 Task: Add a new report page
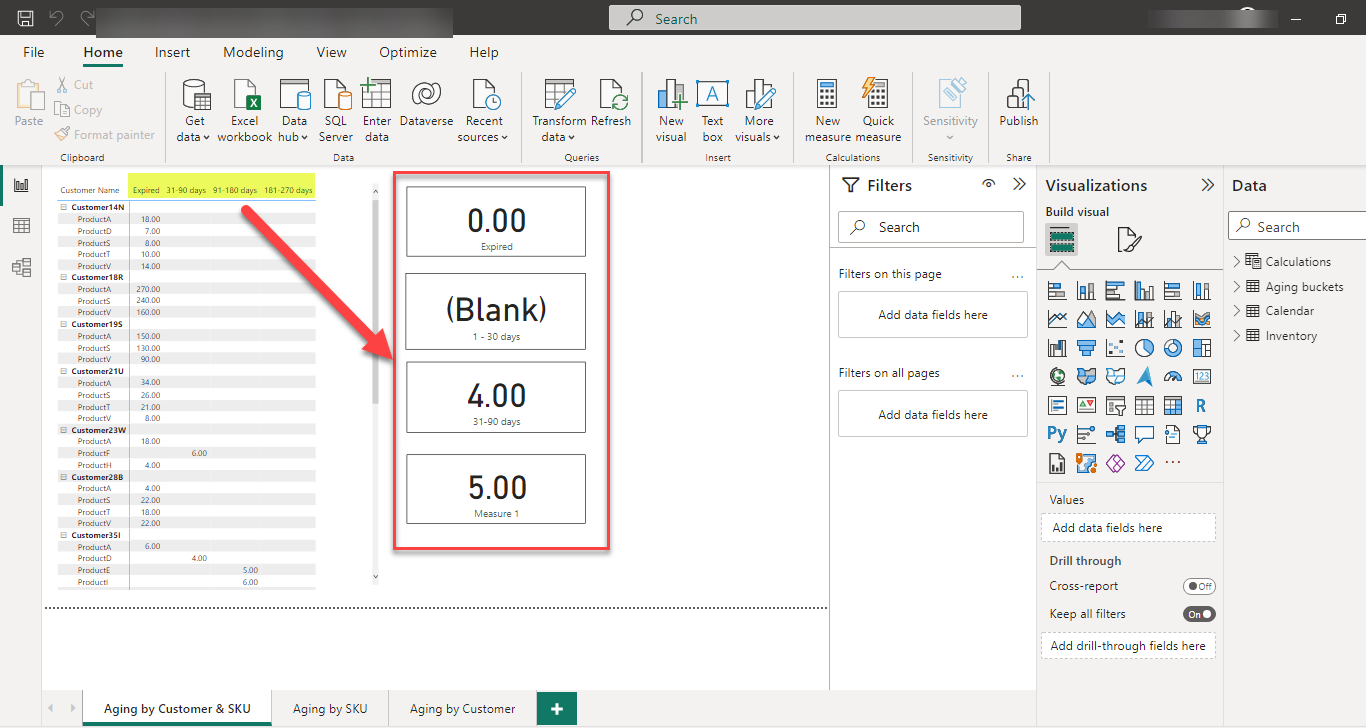pyautogui.click(x=557, y=709)
